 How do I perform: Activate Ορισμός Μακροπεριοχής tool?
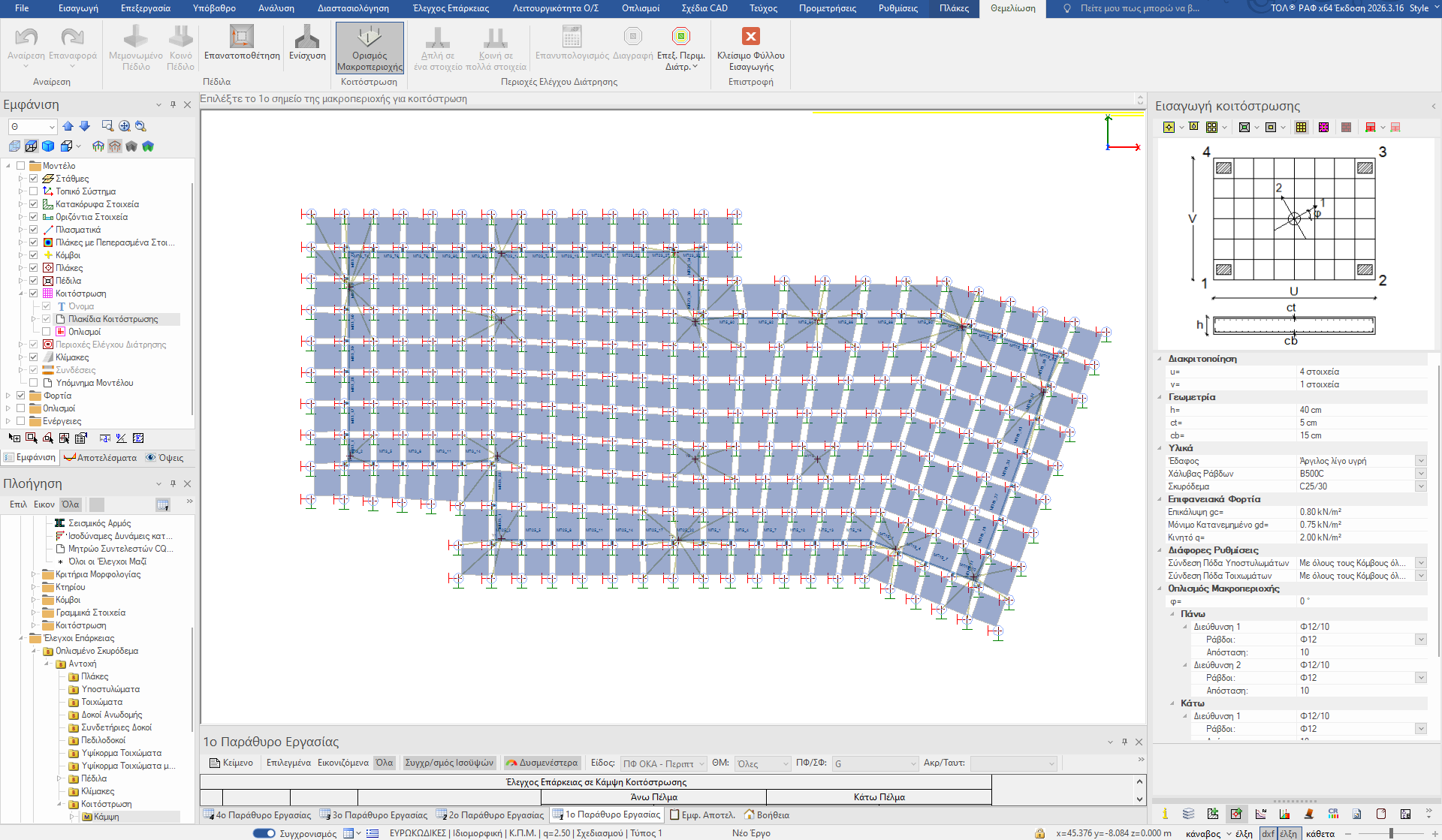click(x=370, y=47)
